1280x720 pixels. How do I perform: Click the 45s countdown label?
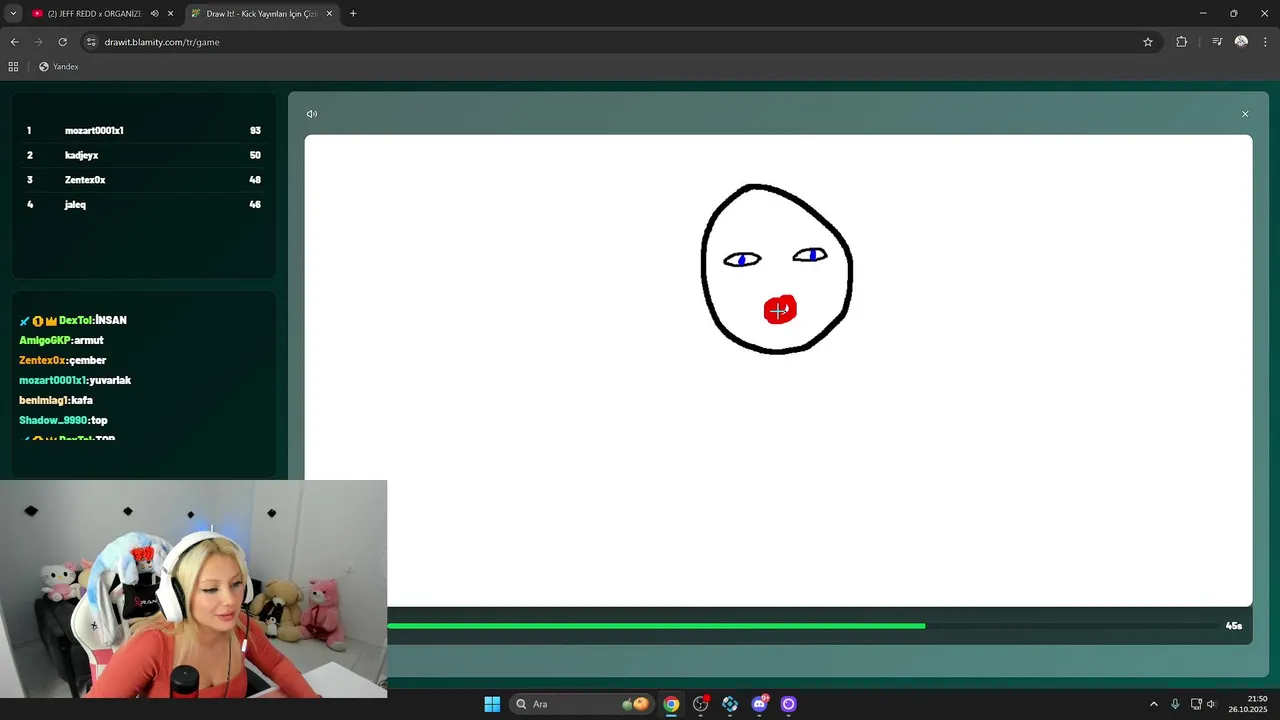tap(1234, 626)
